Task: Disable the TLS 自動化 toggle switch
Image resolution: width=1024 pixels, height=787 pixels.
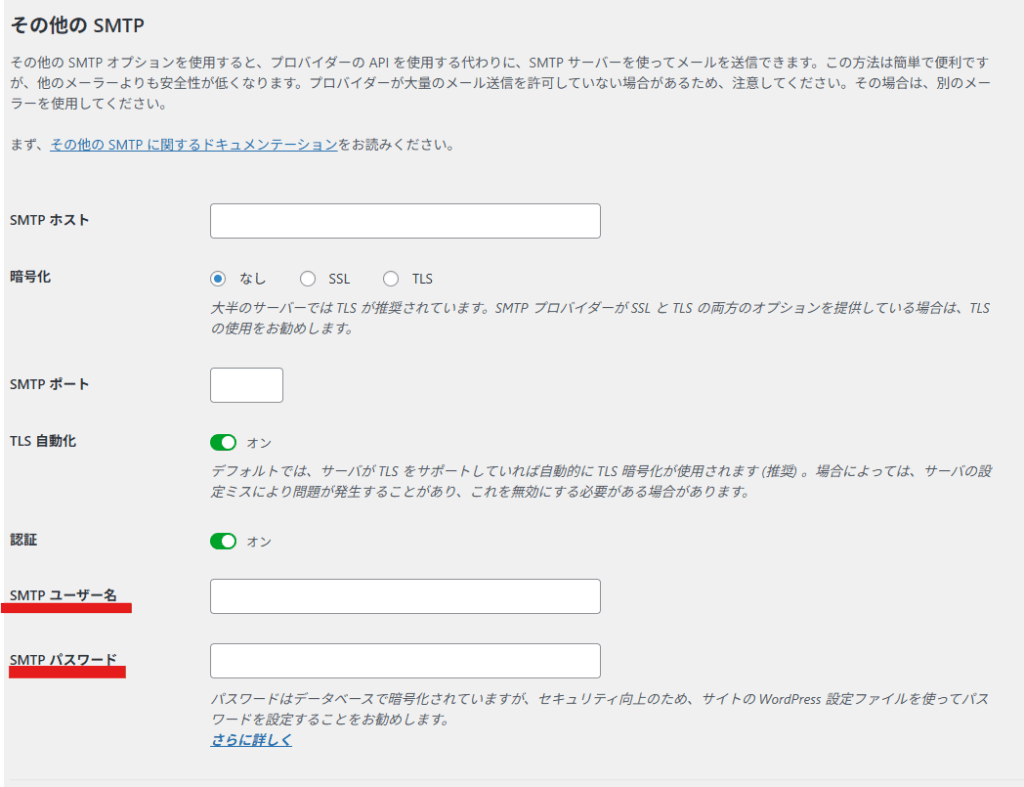Action: tap(223, 442)
